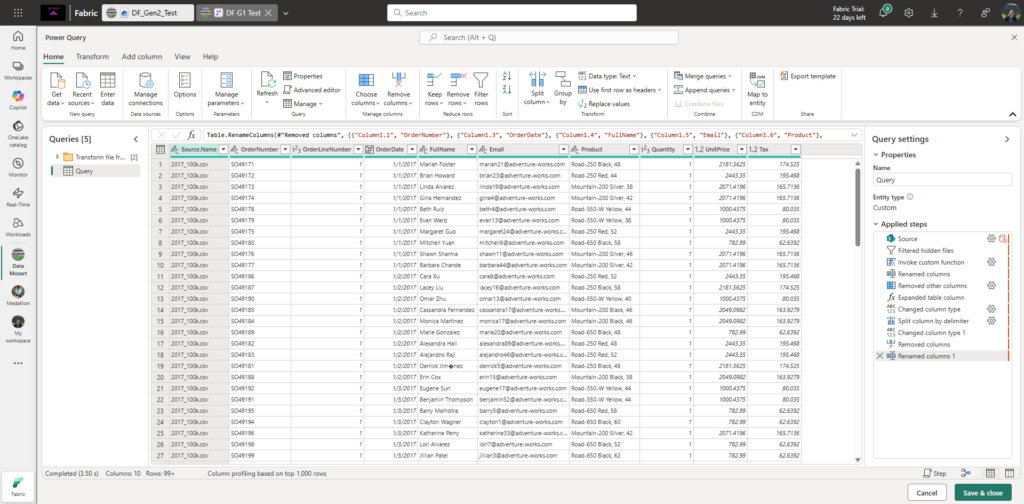This screenshot has height=504, width=1024.
Task: Open the Data type: Text dropdown
Action: coord(607,76)
